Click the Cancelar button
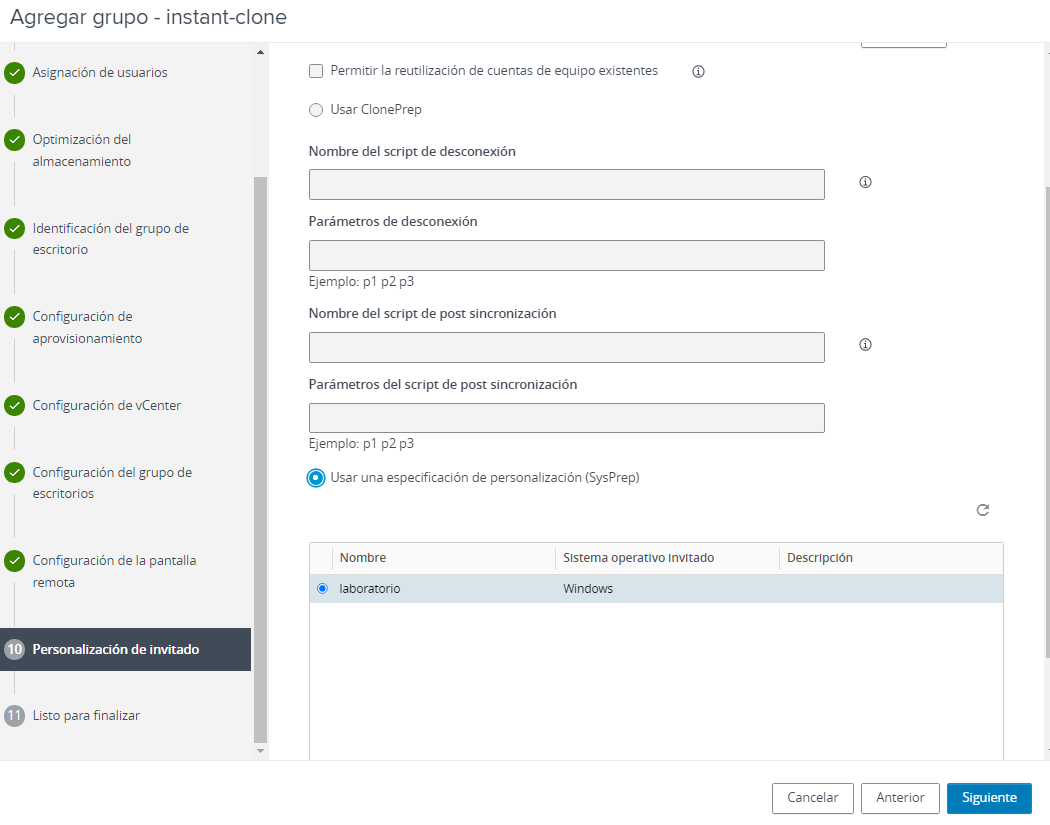The image size is (1050, 825). 812,798
